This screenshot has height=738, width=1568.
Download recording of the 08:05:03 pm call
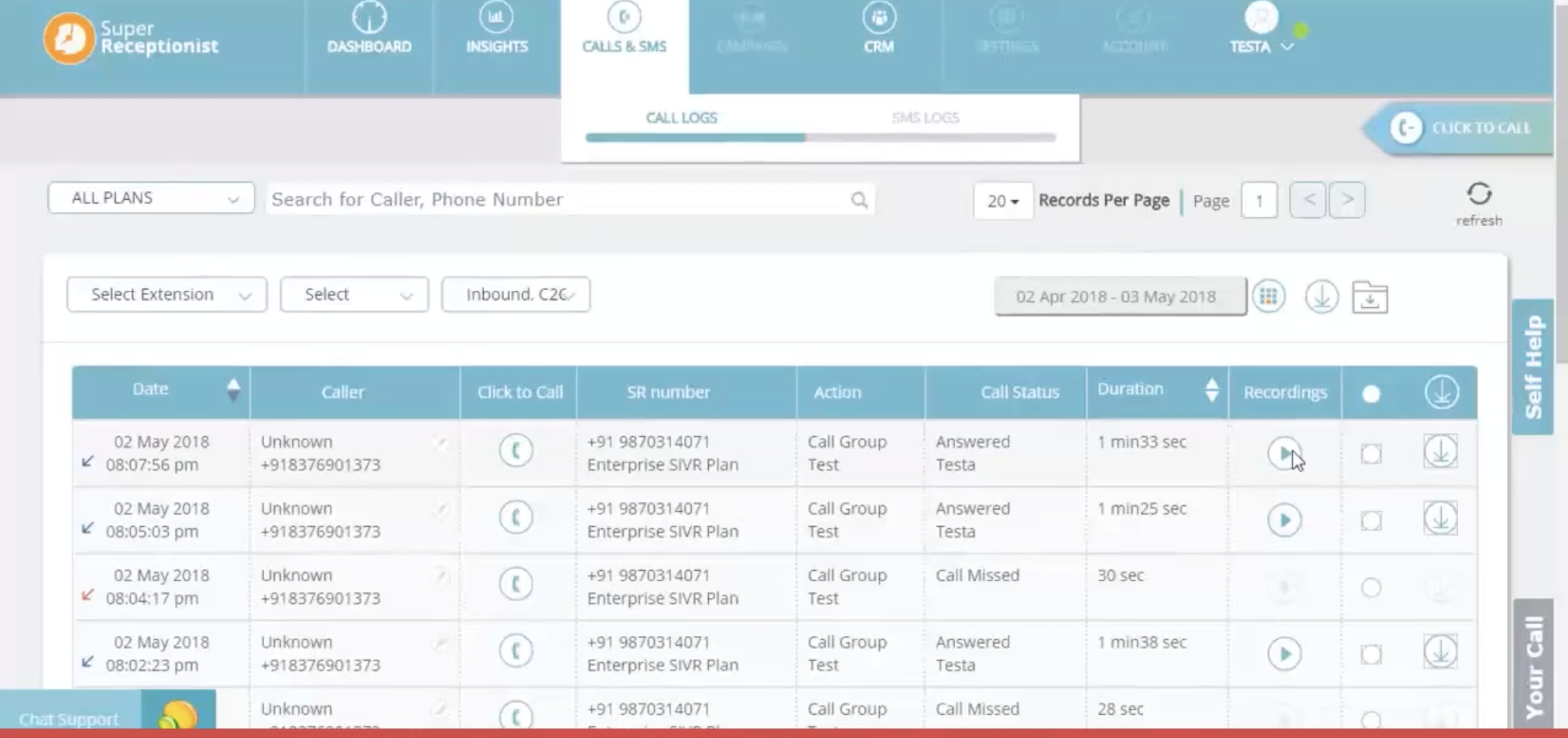click(1440, 519)
